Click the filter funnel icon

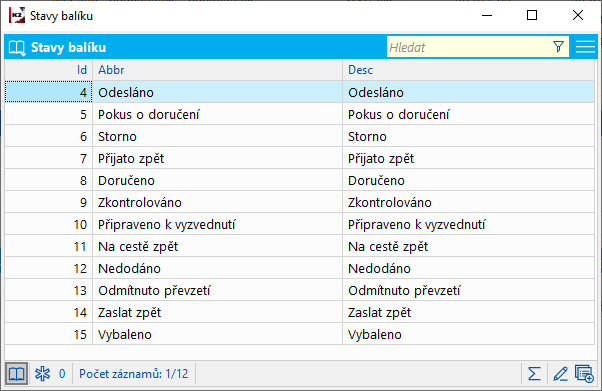pyautogui.click(x=559, y=47)
